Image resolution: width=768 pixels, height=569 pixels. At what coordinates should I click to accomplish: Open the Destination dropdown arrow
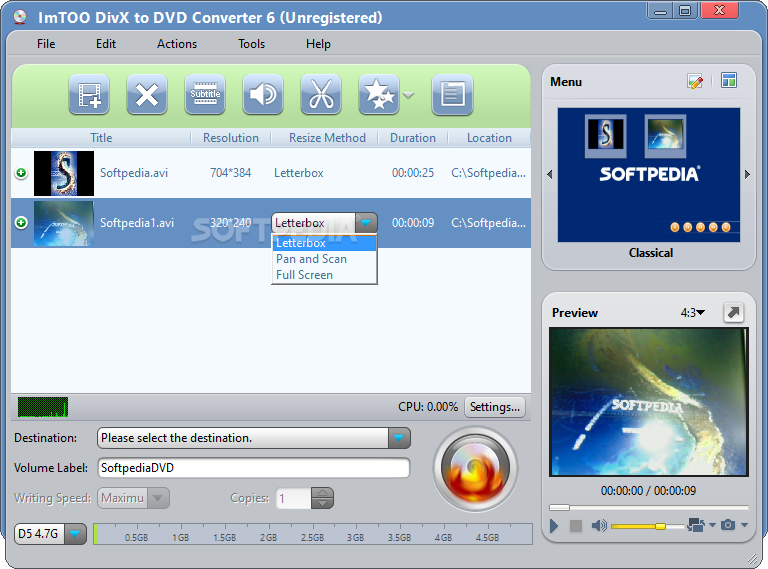(399, 438)
